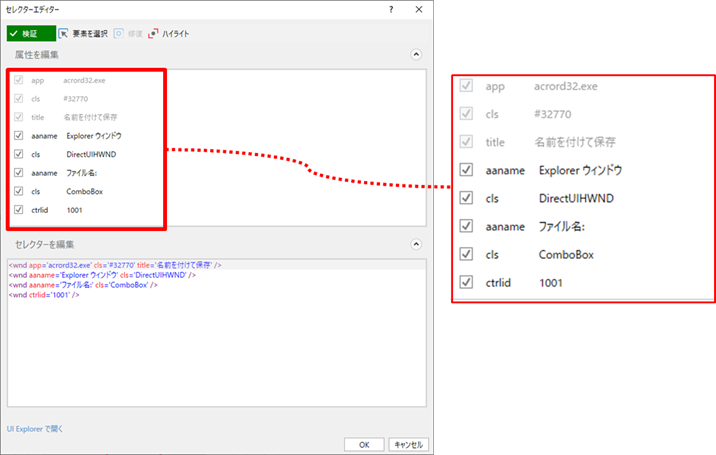Click the 修復 repair toolbar item
This screenshot has height=455, width=716.
tap(128, 33)
